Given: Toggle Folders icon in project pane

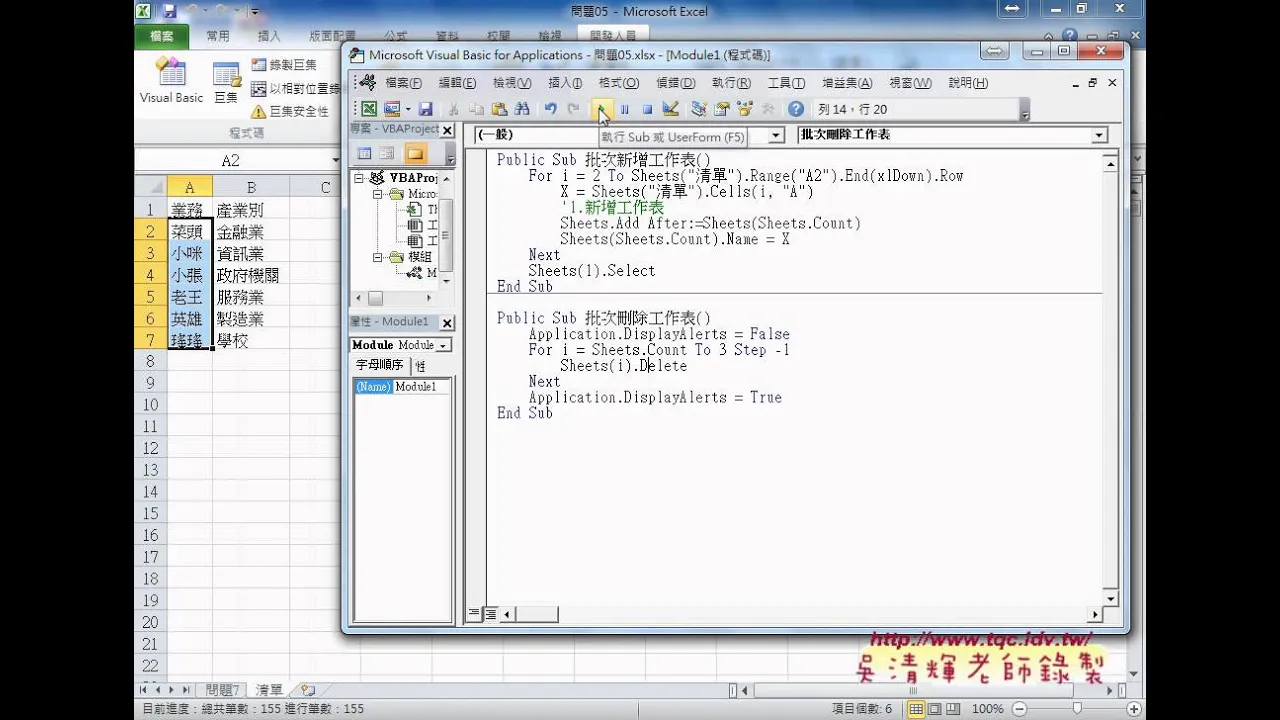Looking at the screenshot, I should point(415,154).
